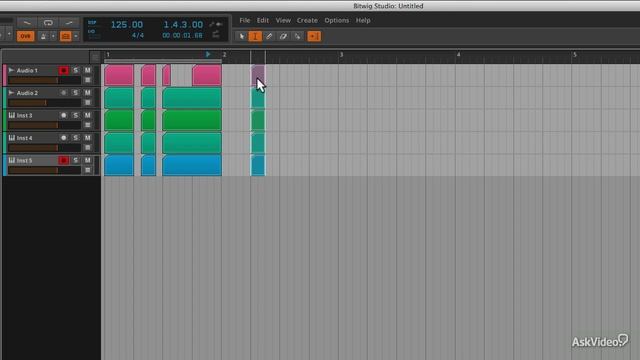
Task: Solo the Inst 4 track
Action: (x=76, y=138)
